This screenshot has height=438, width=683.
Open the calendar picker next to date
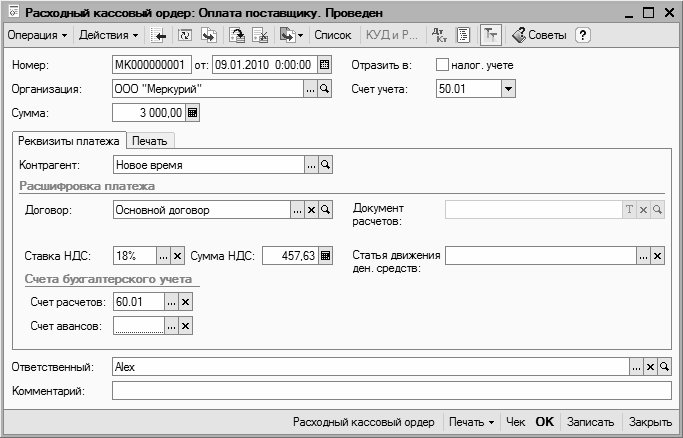pyautogui.click(x=324, y=65)
